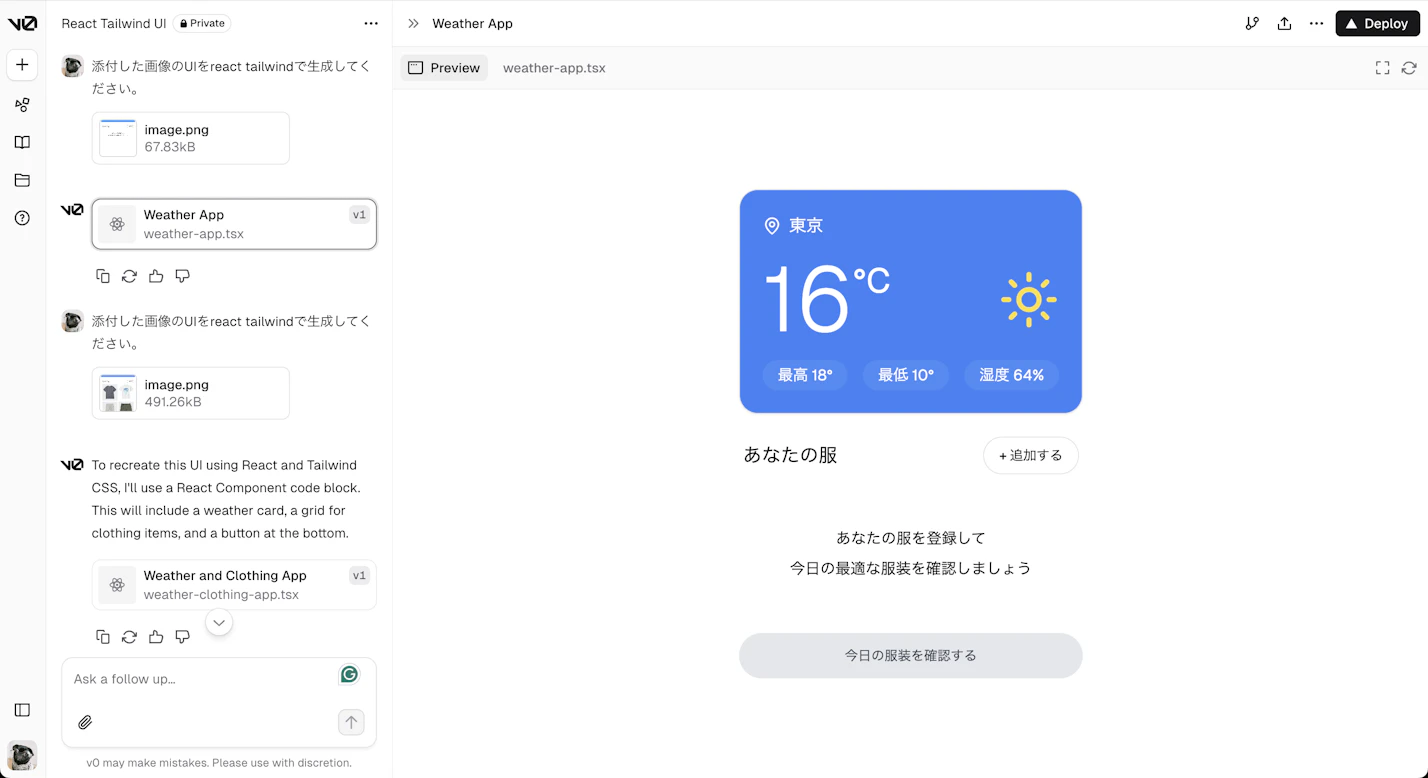1428x778 pixels.
Task: Open the more options menu beside Deploy
Action: (x=1316, y=23)
